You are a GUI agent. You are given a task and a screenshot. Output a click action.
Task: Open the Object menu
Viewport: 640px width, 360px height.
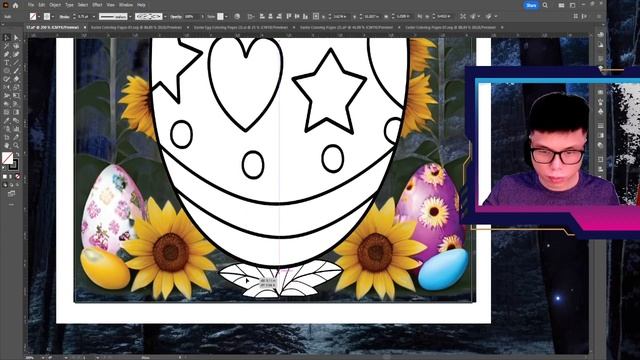[55, 5]
